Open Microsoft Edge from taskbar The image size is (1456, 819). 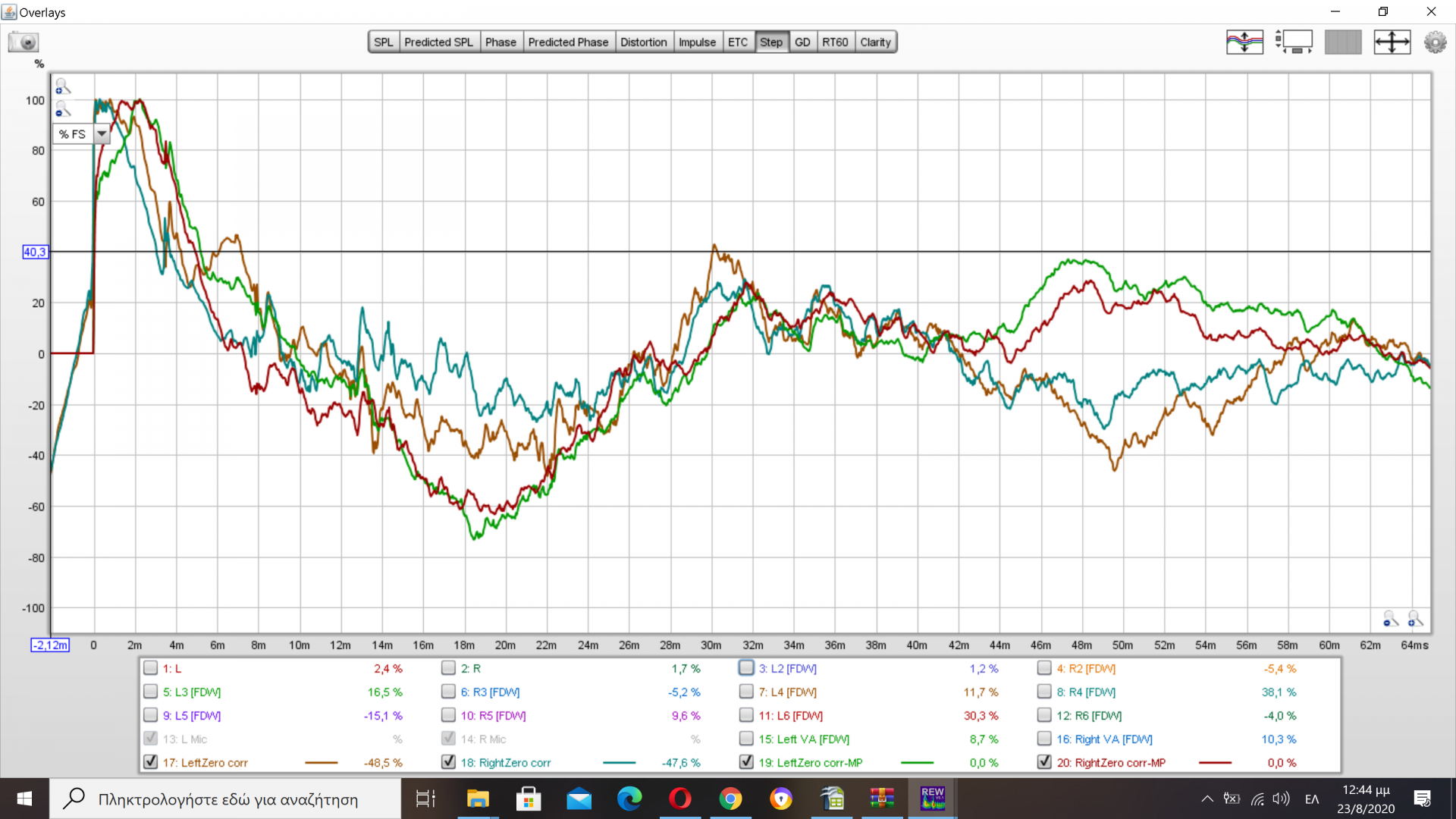click(629, 799)
